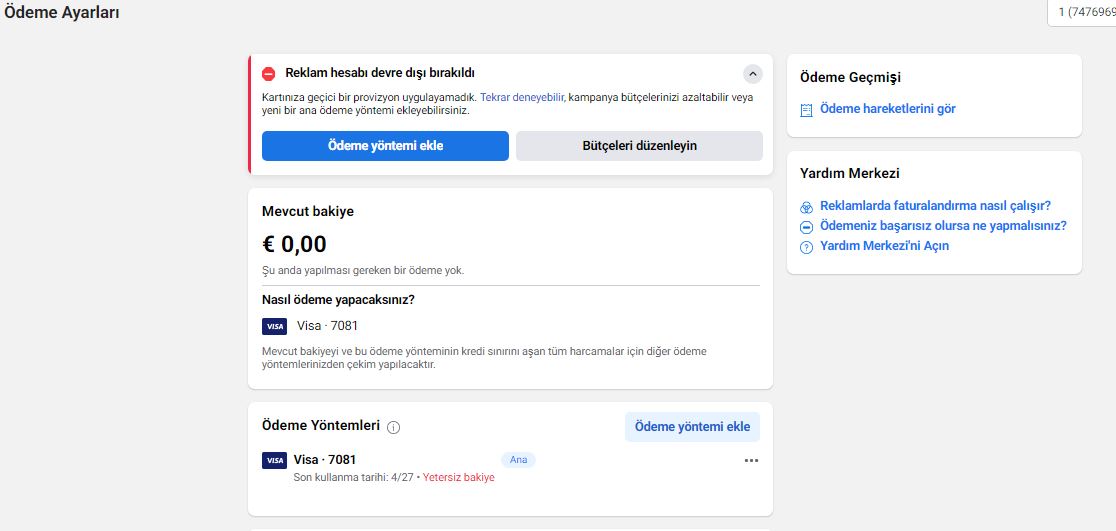Click the info icon next to Ödeme Yöntemleri
This screenshot has width=1116, height=531.
(394, 427)
